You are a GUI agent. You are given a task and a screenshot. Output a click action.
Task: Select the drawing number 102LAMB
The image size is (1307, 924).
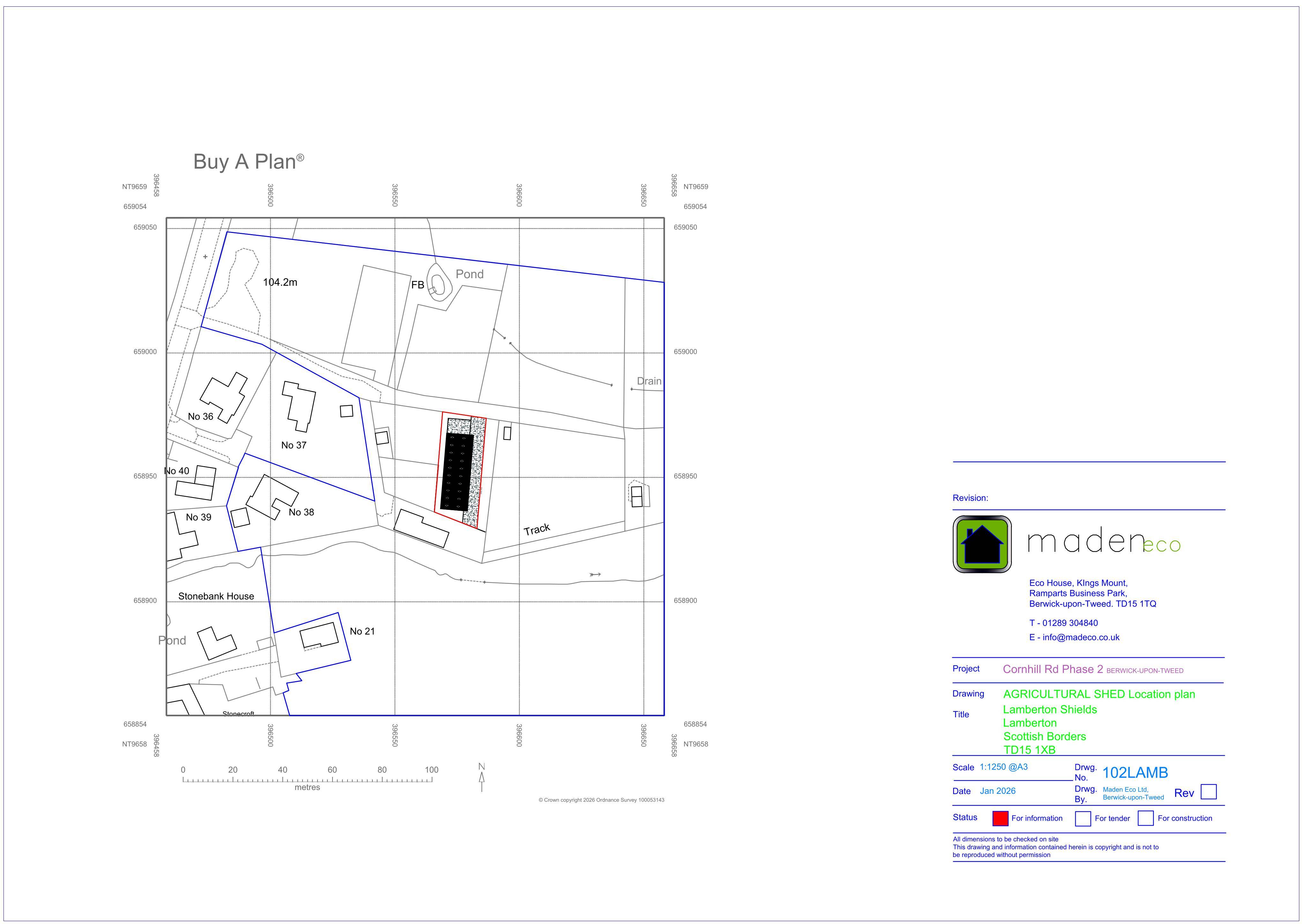click(1135, 772)
